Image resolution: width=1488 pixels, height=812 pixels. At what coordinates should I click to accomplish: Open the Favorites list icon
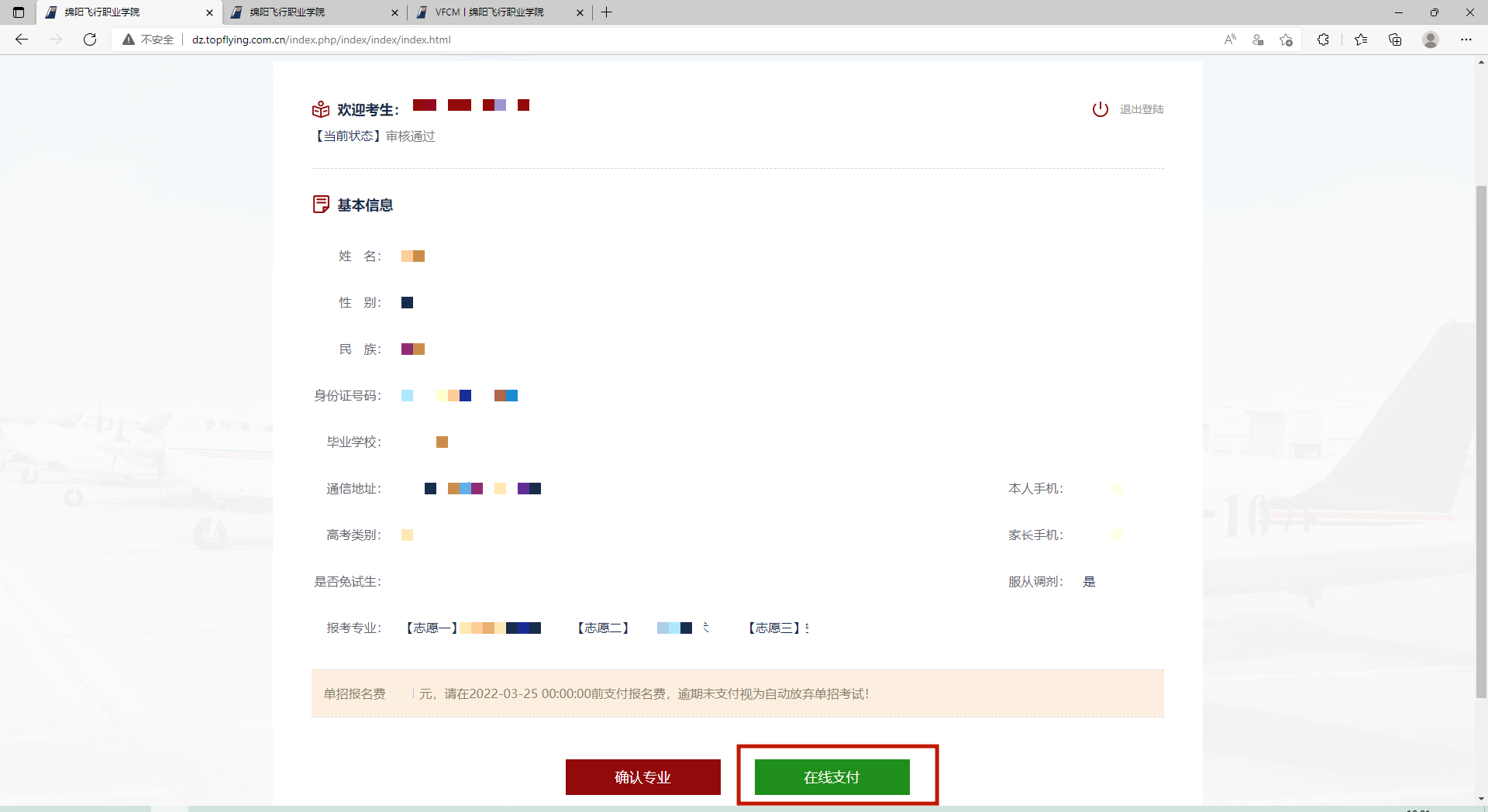point(1360,40)
